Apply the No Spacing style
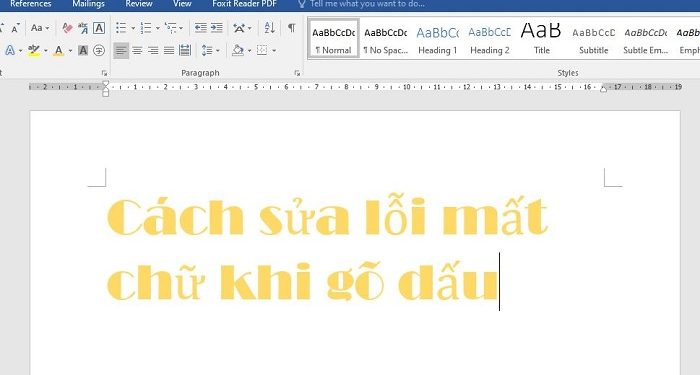Screen dimensions: 700x375 tap(385, 38)
